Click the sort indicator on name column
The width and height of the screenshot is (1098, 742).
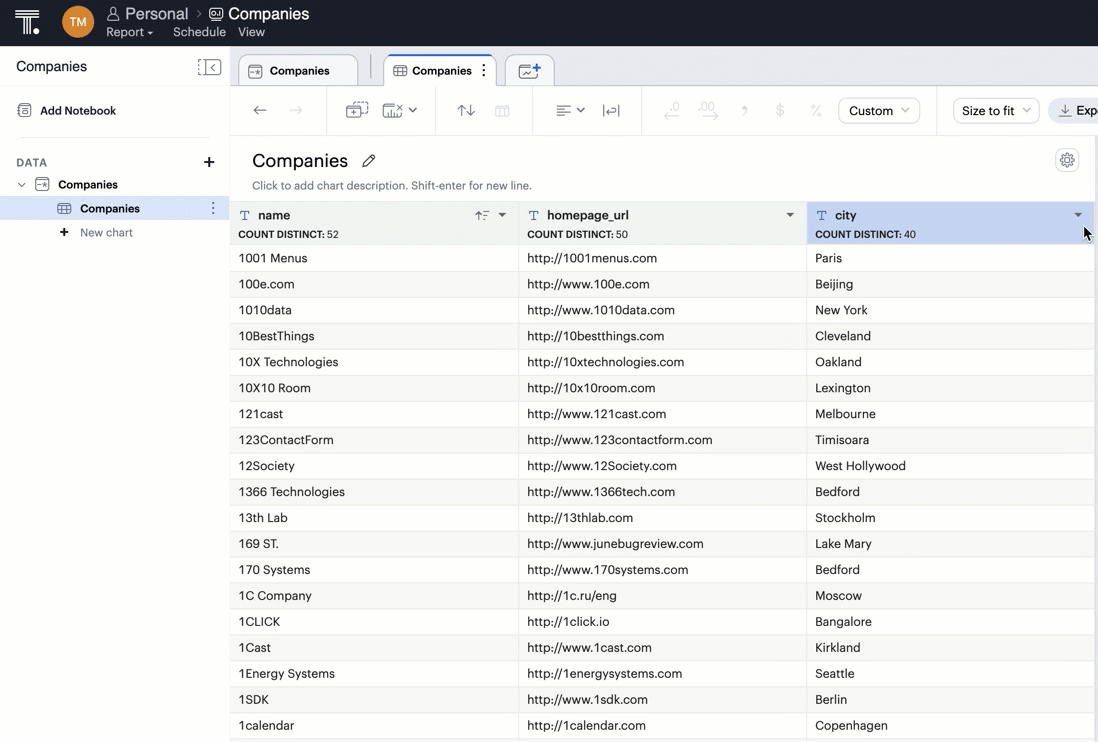click(482, 215)
